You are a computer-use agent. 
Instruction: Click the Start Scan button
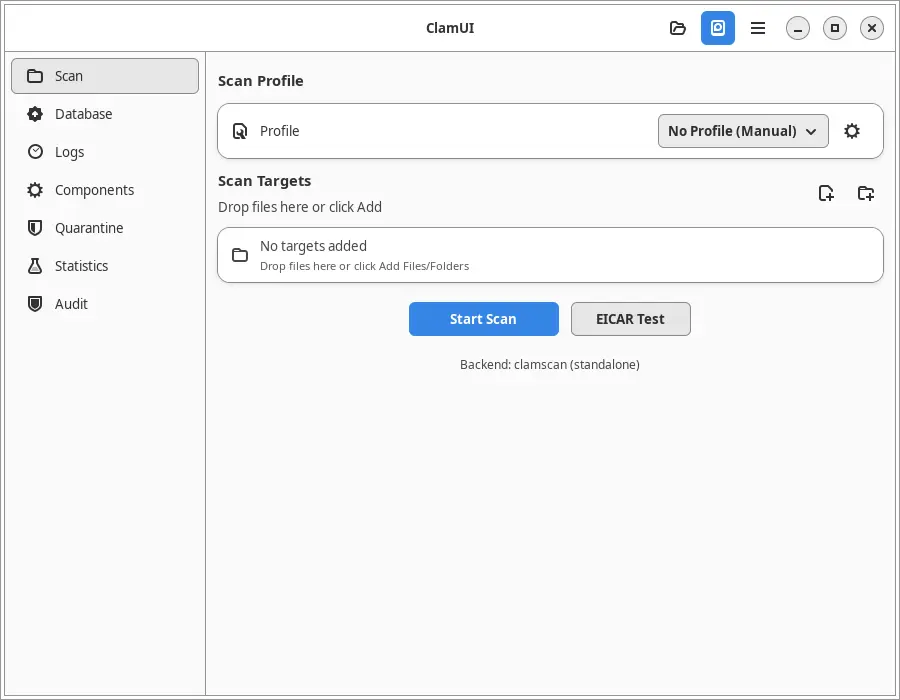tap(483, 319)
